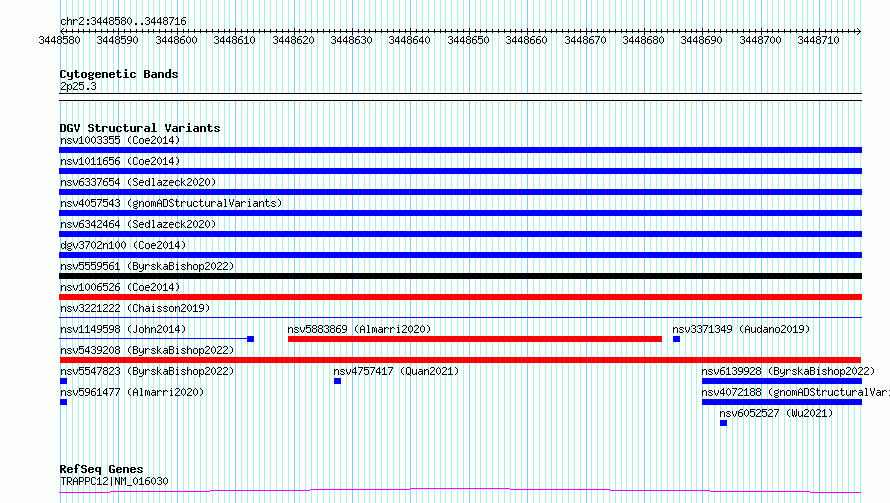Click the red bar under nsv5439208
This screenshot has height=503, width=890.
(x=460, y=360)
